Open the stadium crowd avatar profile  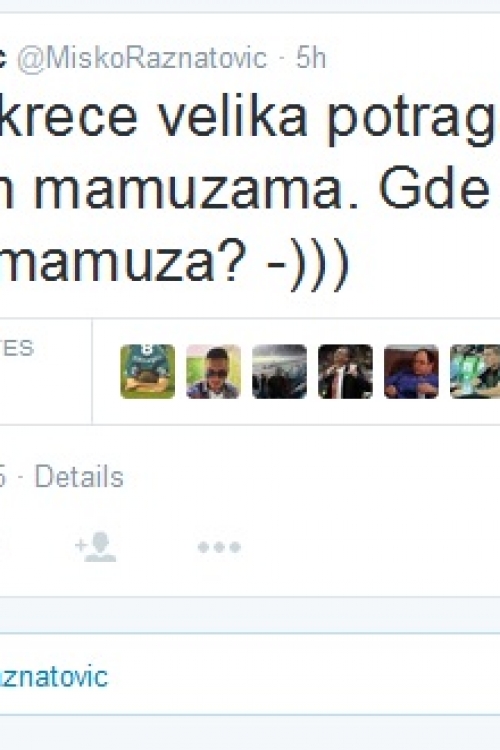[x=279, y=371]
